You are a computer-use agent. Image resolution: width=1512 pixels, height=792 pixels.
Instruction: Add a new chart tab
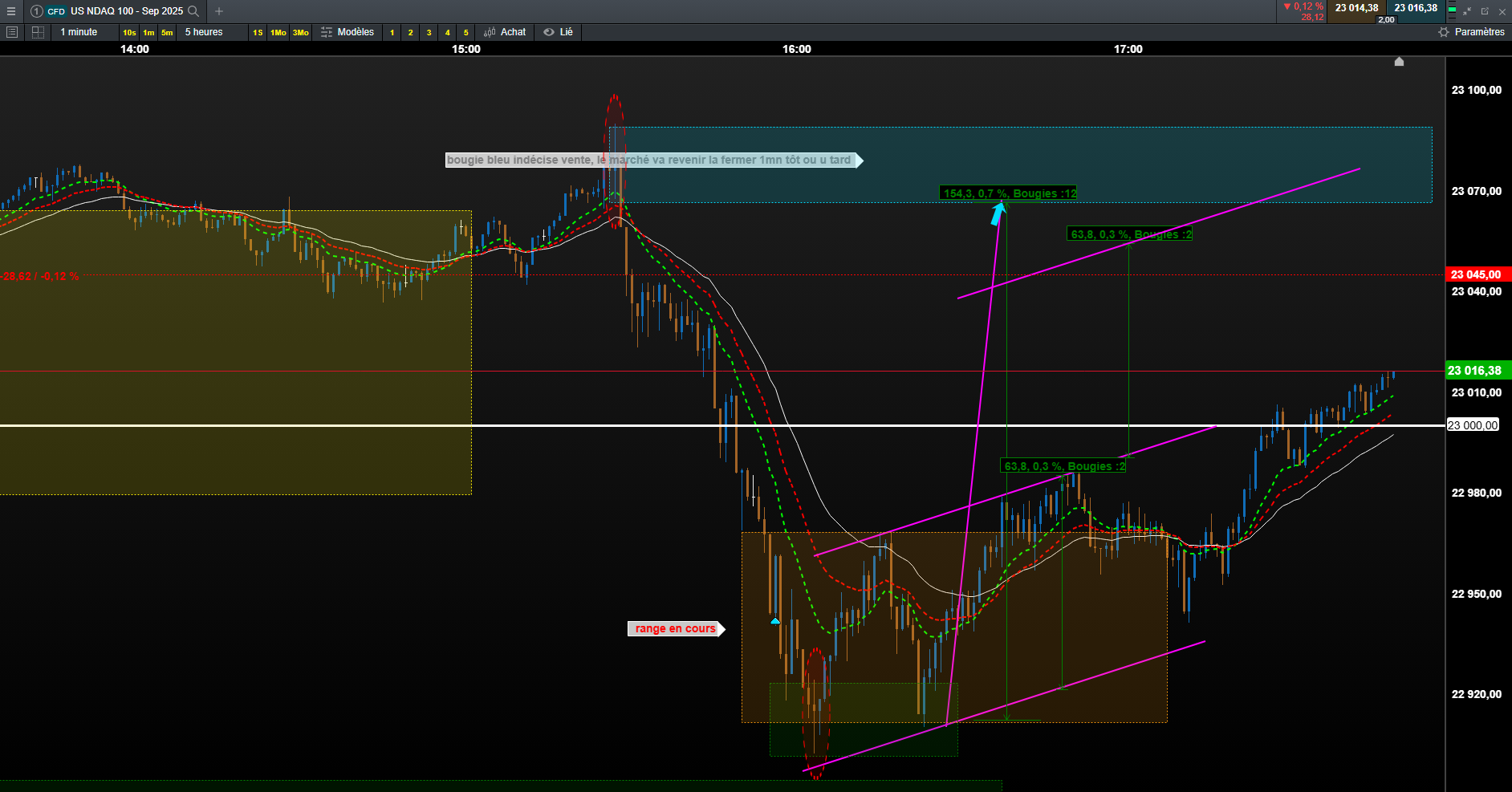tap(219, 11)
